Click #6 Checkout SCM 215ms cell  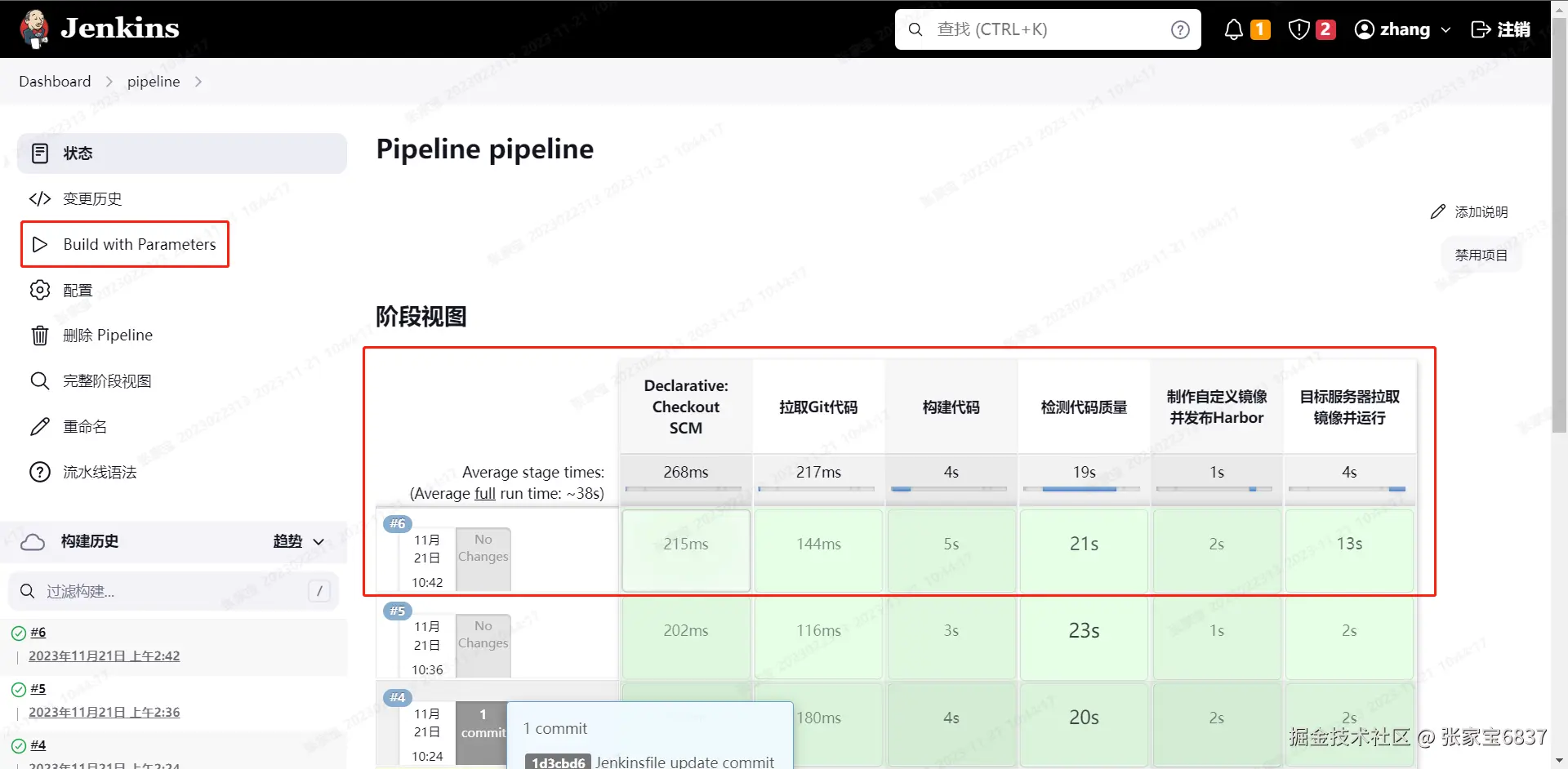pos(686,551)
